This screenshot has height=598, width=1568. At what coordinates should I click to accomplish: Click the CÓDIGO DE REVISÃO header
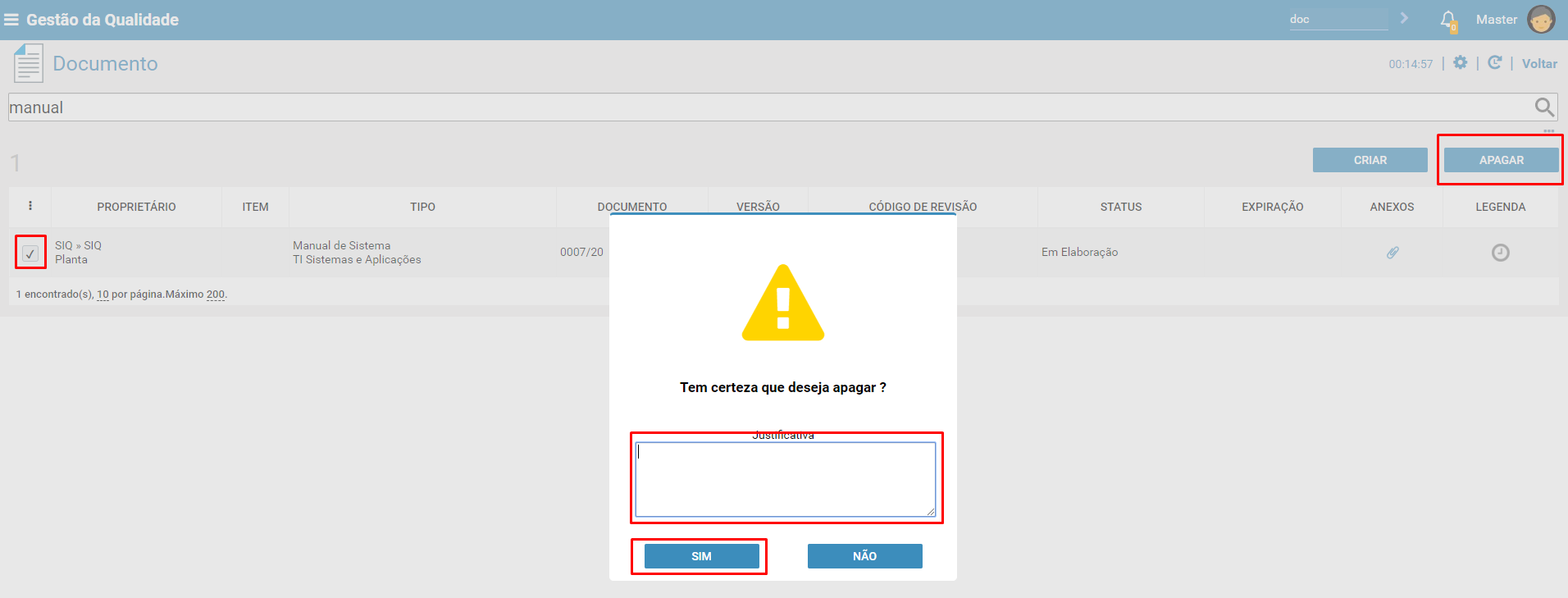pyautogui.click(x=923, y=206)
